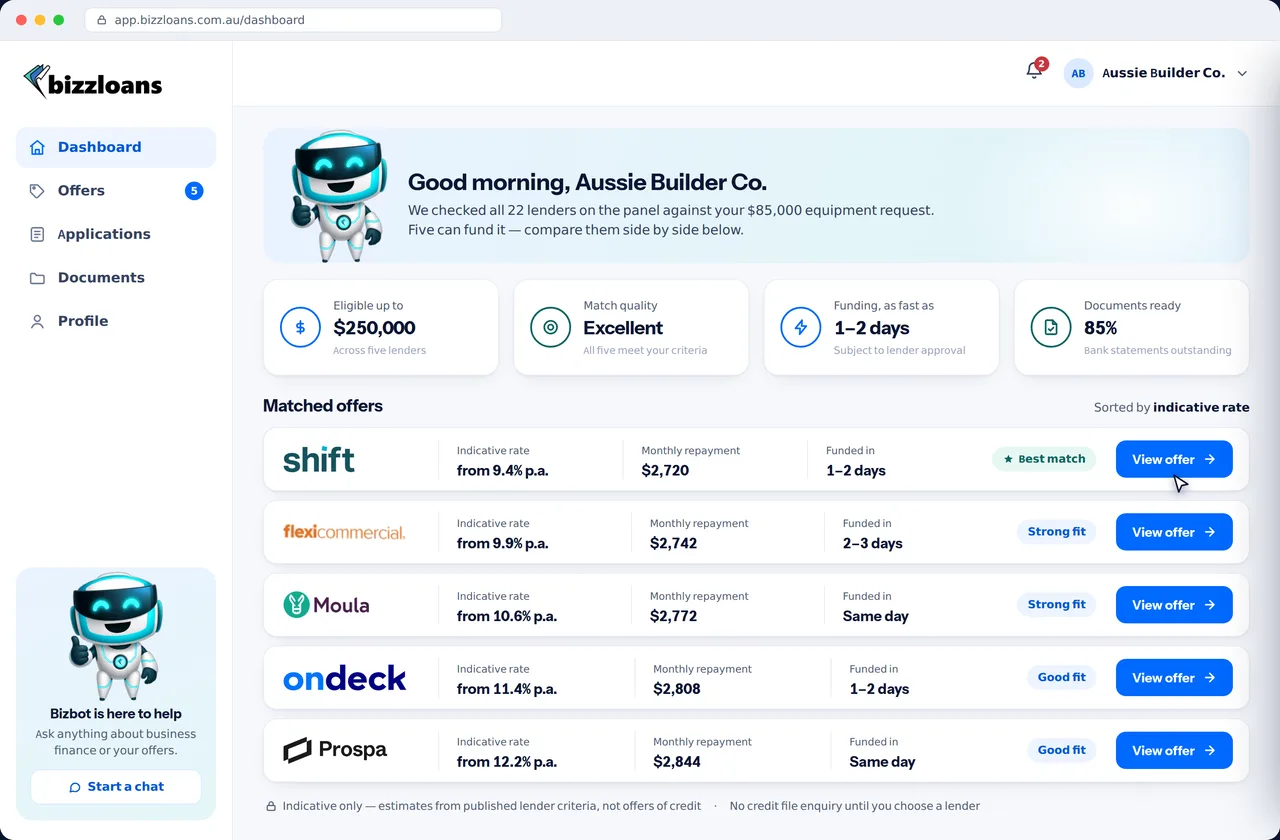Navigate to the Documents menu item
This screenshot has width=1280, height=840.
click(116, 278)
